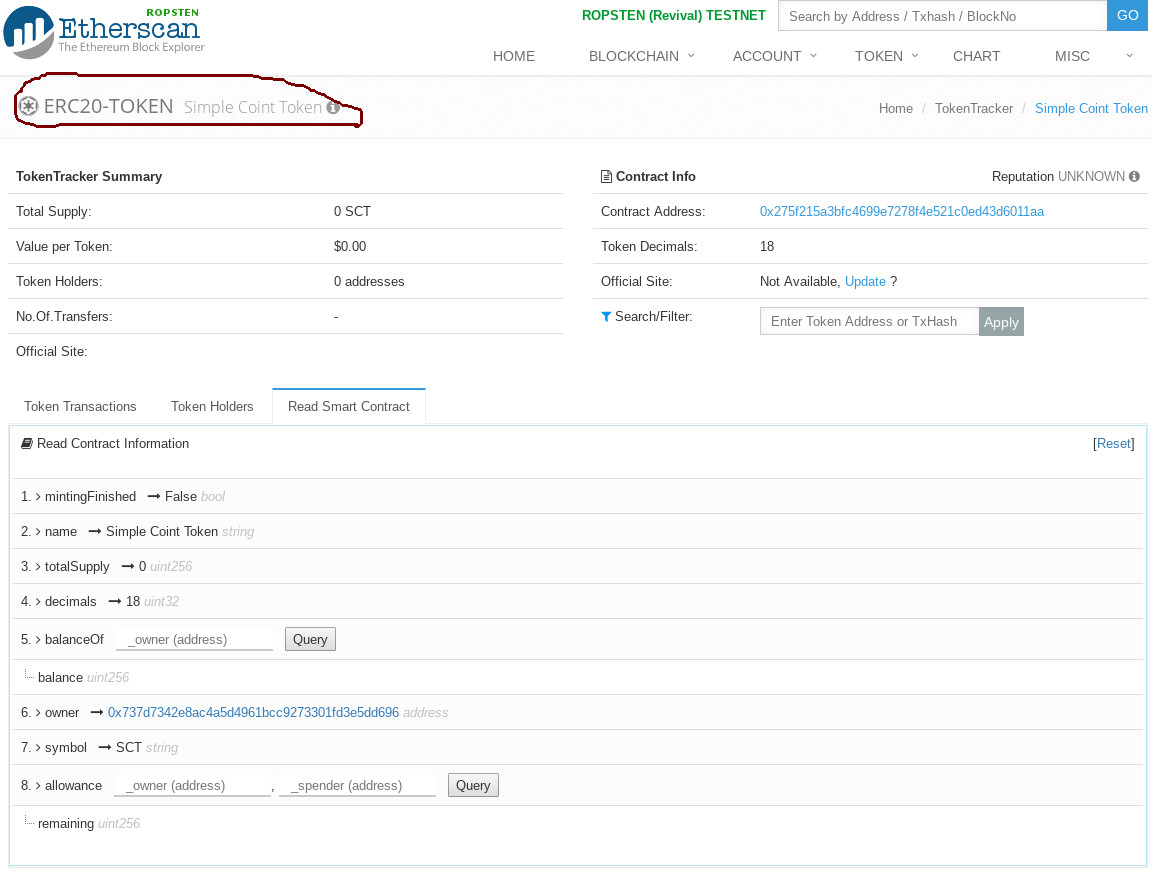Expand the ACCOUNT dropdown menu
Screen dimensions: 1152x872
point(774,57)
